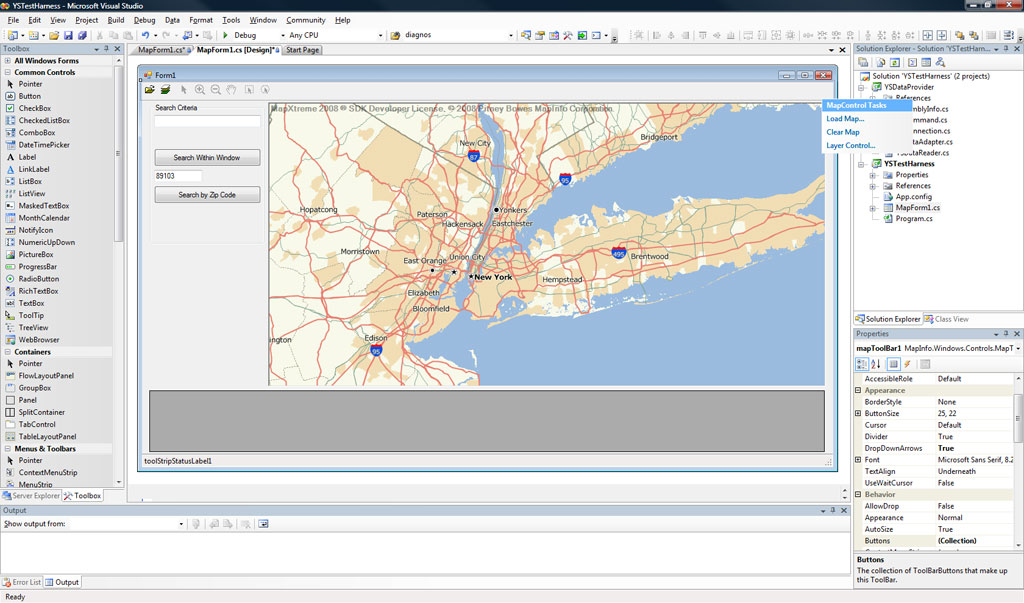Collapse the Containers toolbox group

click(8, 352)
